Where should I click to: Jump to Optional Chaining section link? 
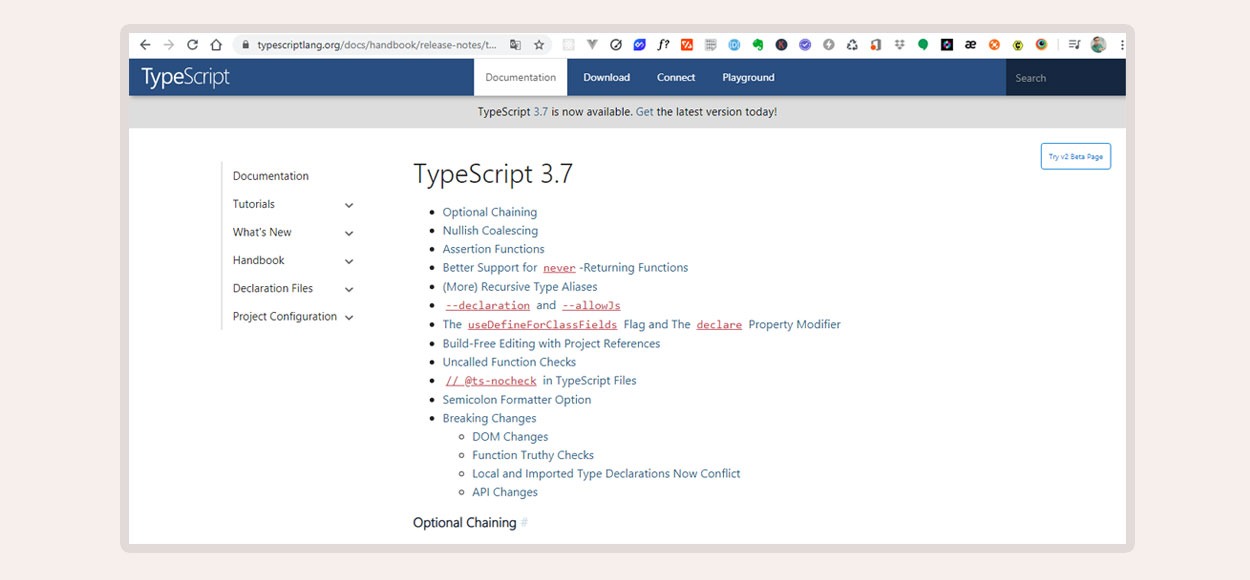pyautogui.click(x=490, y=212)
